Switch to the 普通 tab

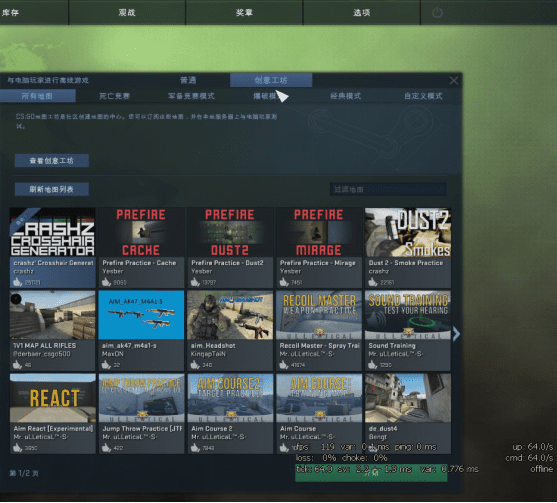(188, 80)
